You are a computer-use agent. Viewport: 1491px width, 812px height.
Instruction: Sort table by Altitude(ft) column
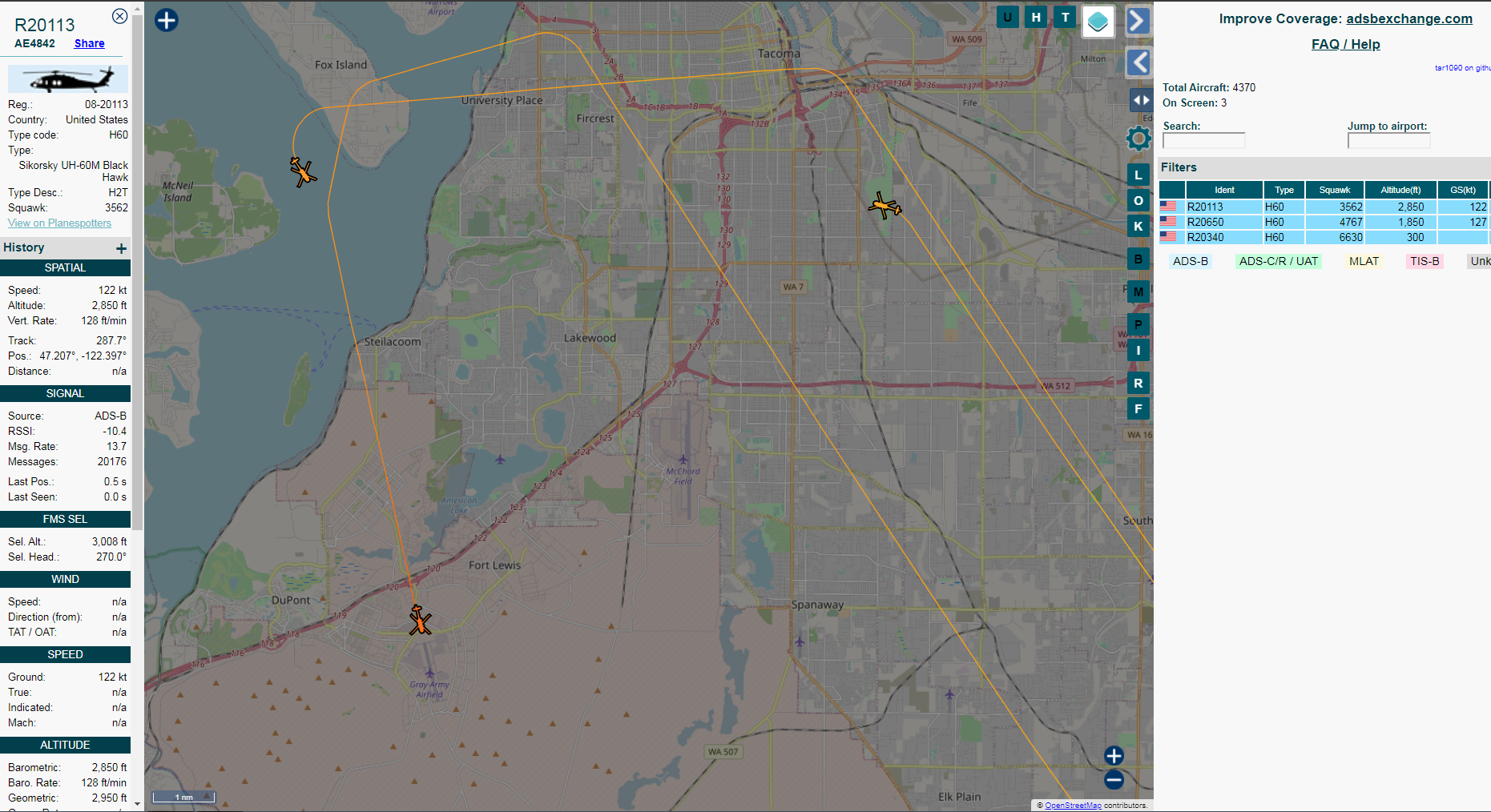coord(1400,190)
